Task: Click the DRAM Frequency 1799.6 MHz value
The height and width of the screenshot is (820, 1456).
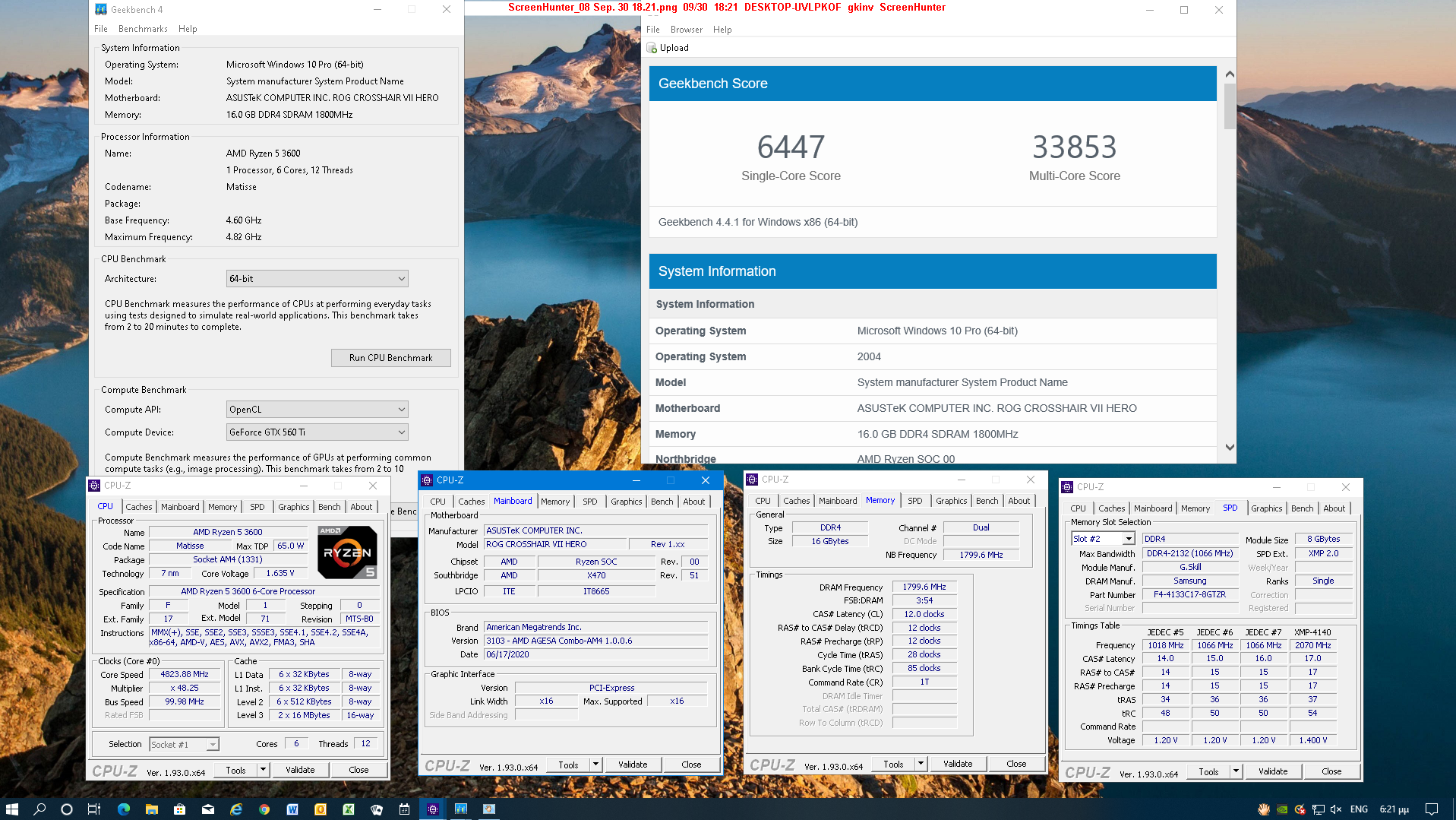Action: pyautogui.click(x=924, y=587)
